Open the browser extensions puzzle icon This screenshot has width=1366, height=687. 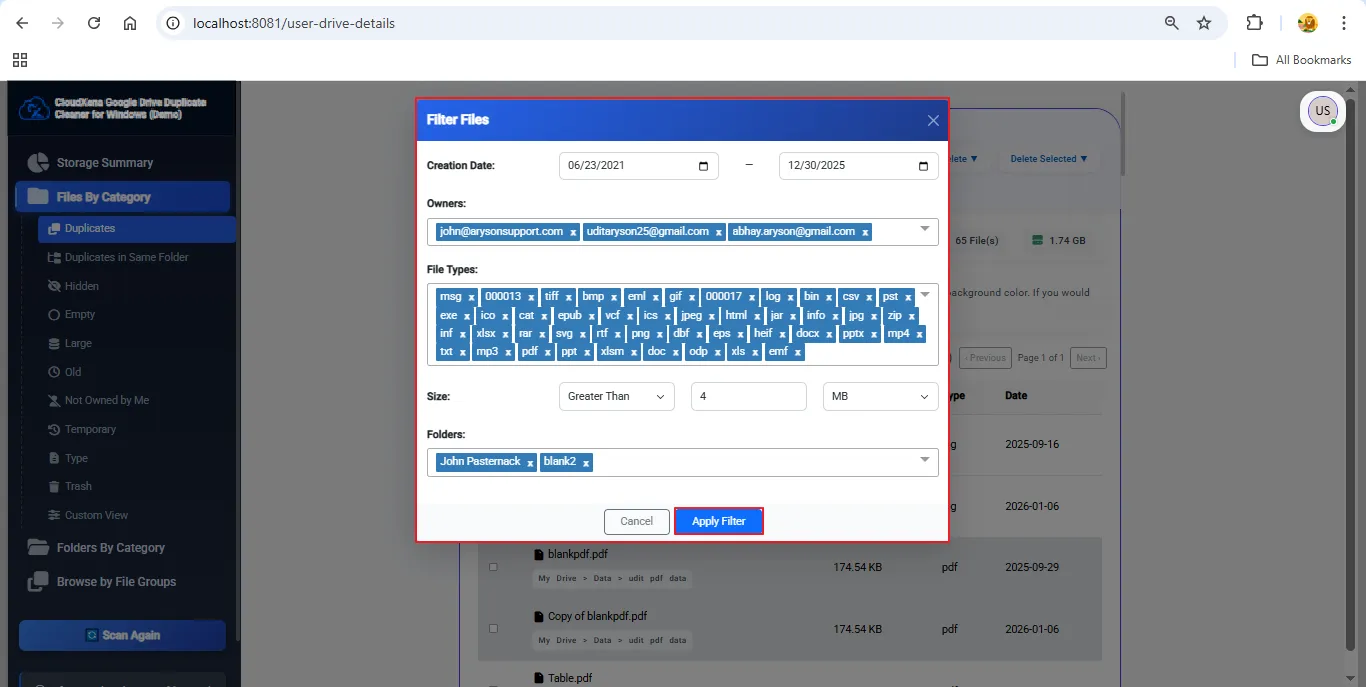[x=1254, y=23]
